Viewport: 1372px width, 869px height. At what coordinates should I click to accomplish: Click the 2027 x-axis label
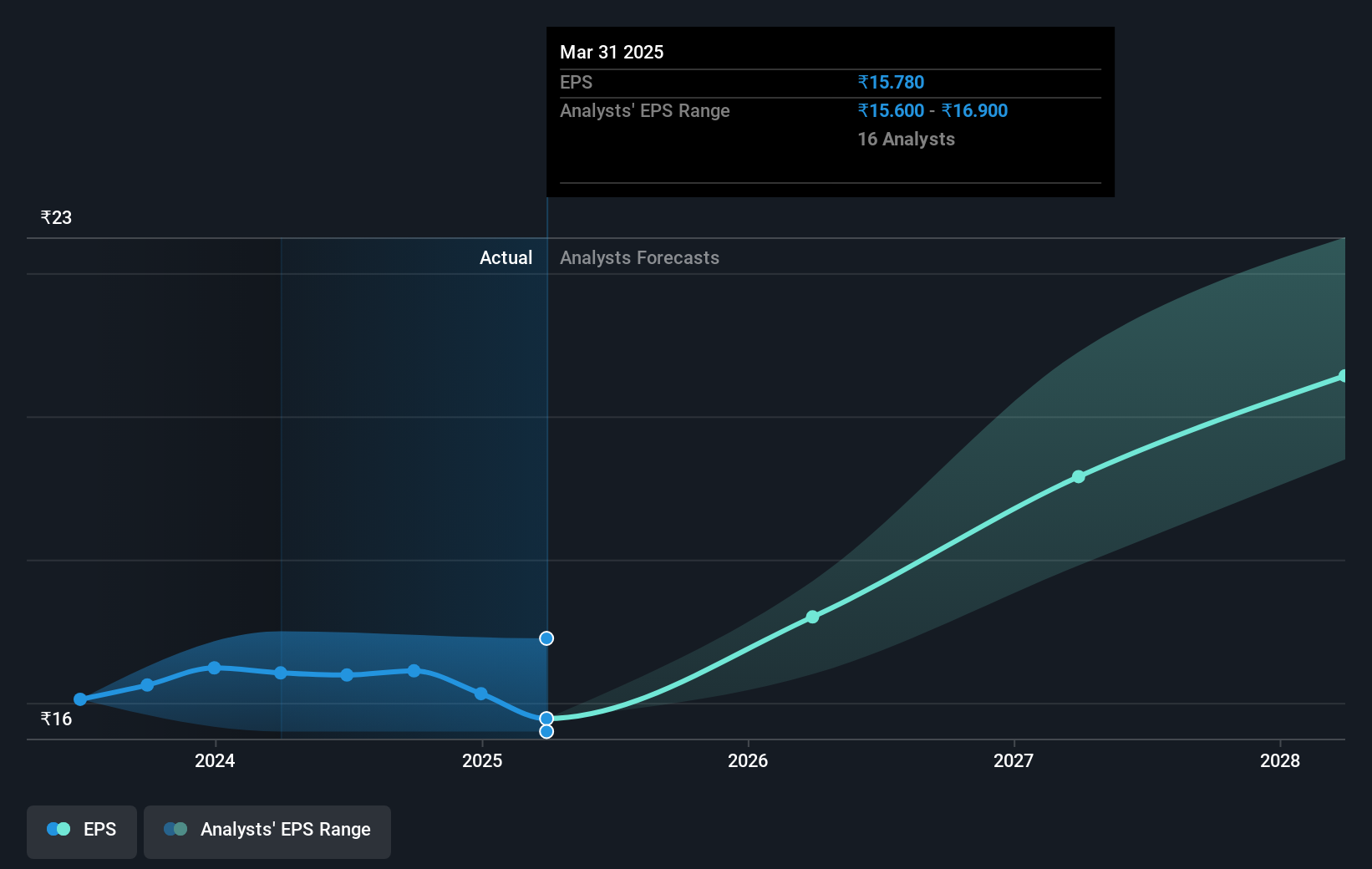[x=1014, y=760]
